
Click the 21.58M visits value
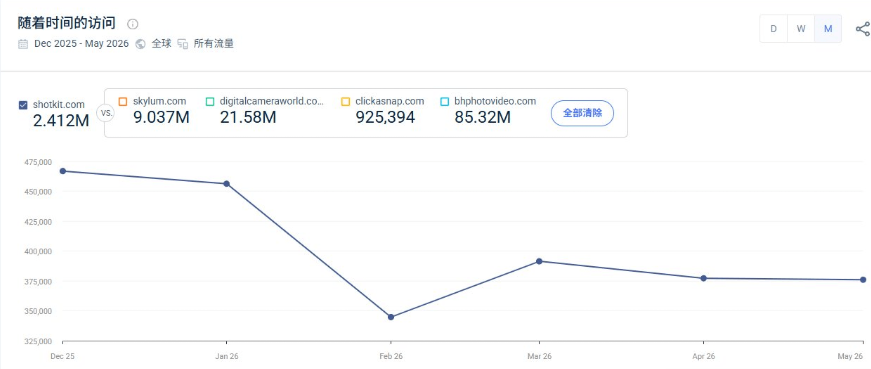[248, 117]
